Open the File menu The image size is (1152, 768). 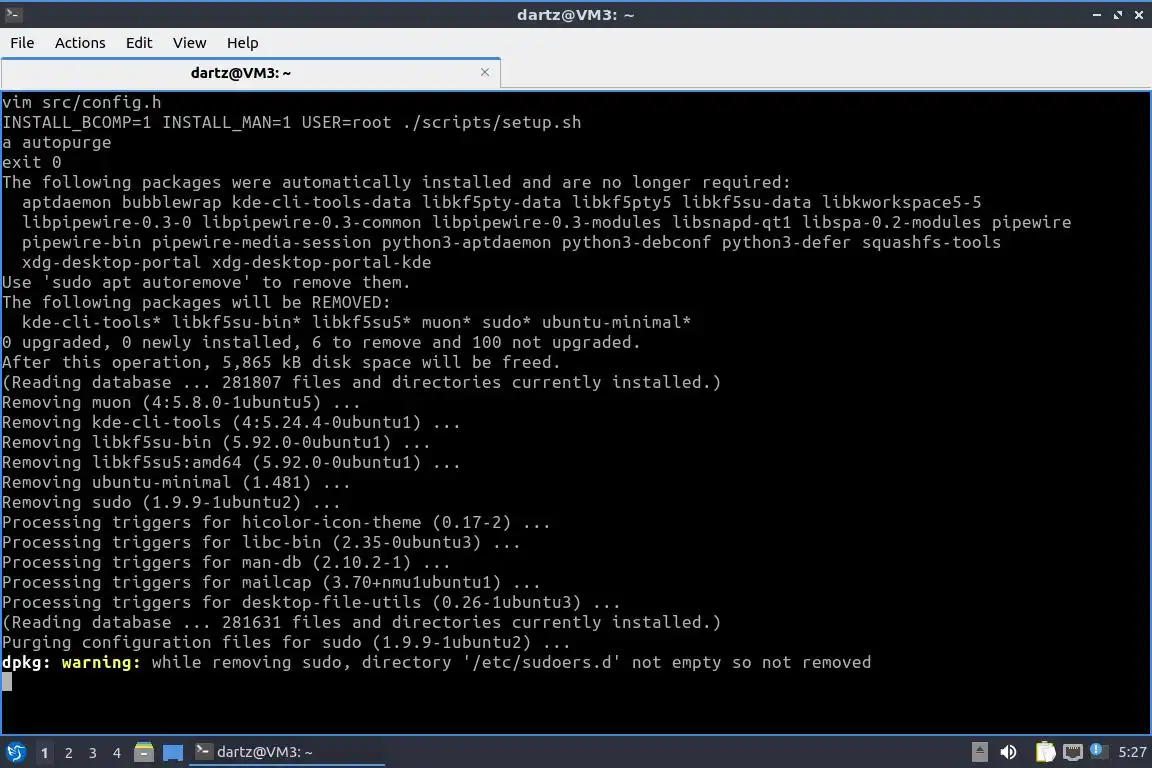(x=22, y=43)
